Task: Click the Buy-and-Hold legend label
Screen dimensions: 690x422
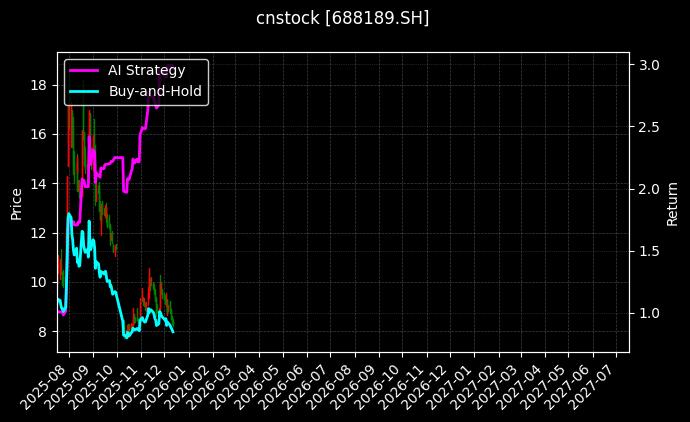Action: click(155, 91)
